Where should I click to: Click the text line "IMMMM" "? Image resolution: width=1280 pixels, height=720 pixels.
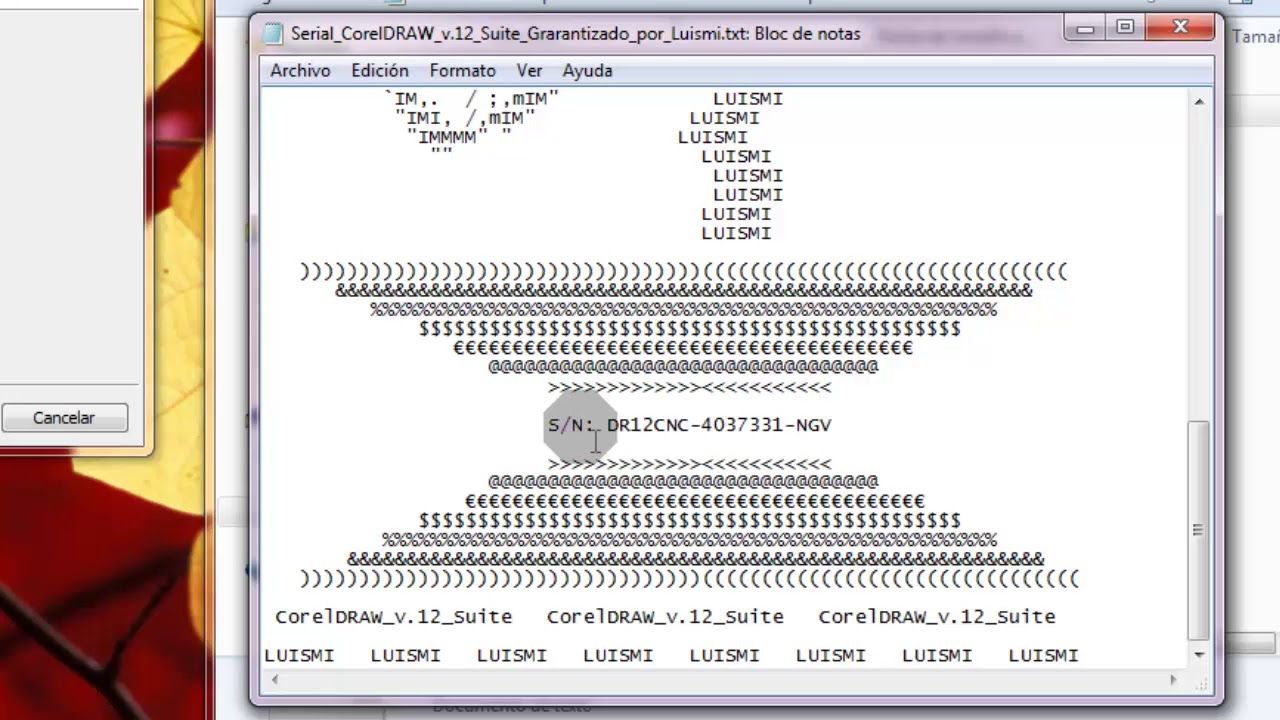coord(459,137)
